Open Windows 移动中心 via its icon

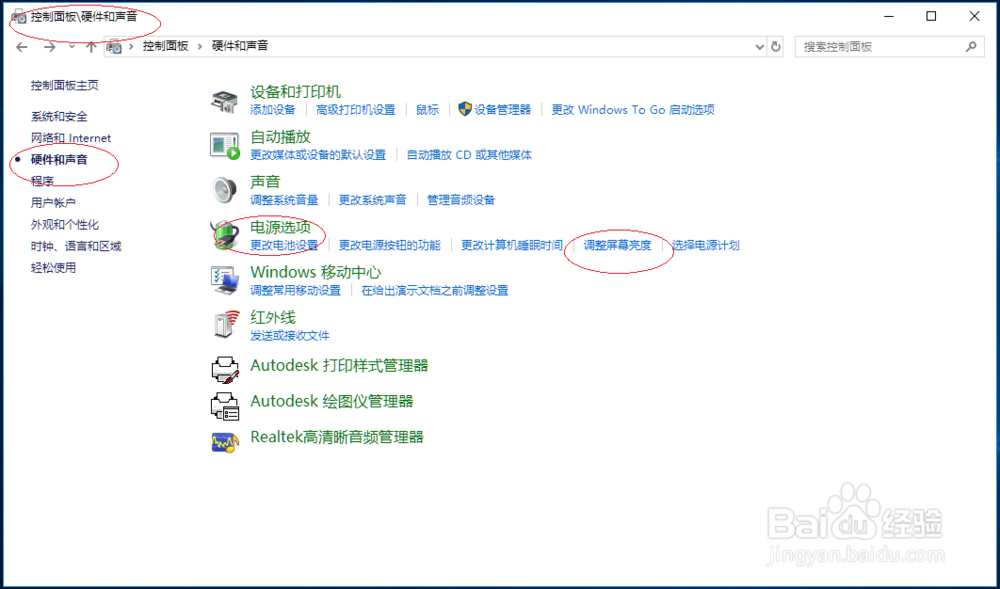tap(226, 280)
